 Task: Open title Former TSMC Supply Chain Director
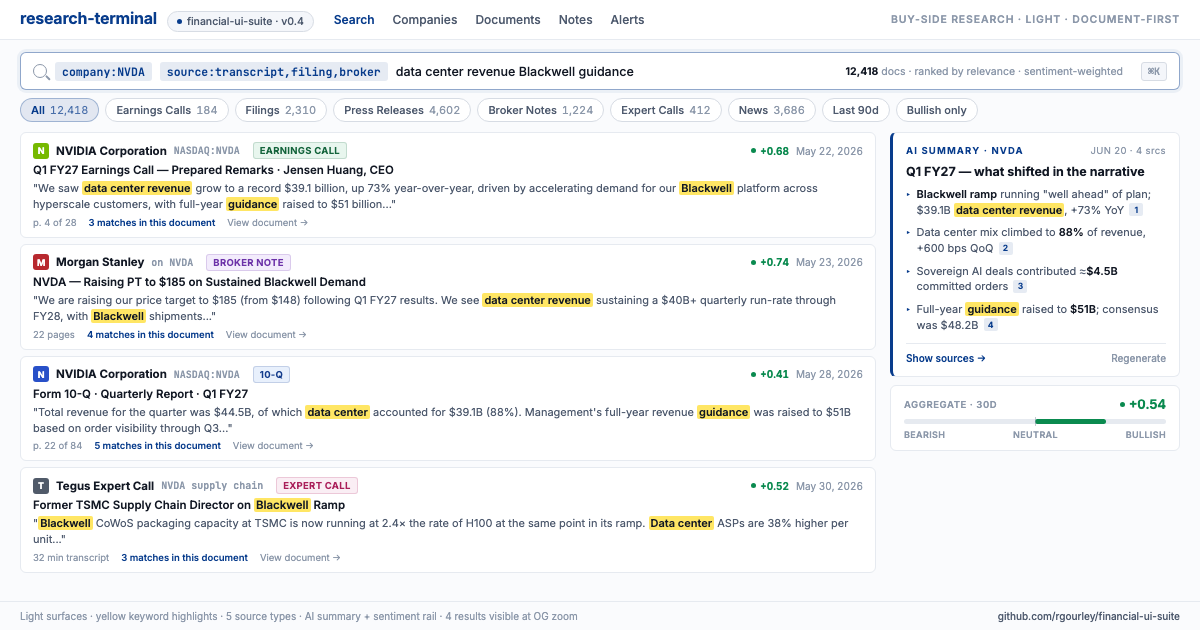189,505
